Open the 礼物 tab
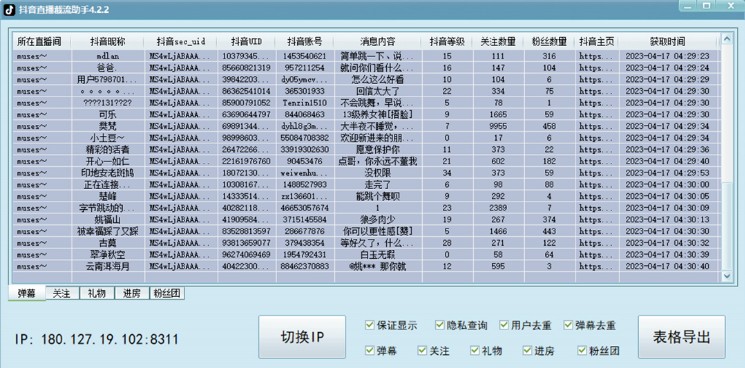The height and width of the screenshot is (368, 745). click(97, 293)
